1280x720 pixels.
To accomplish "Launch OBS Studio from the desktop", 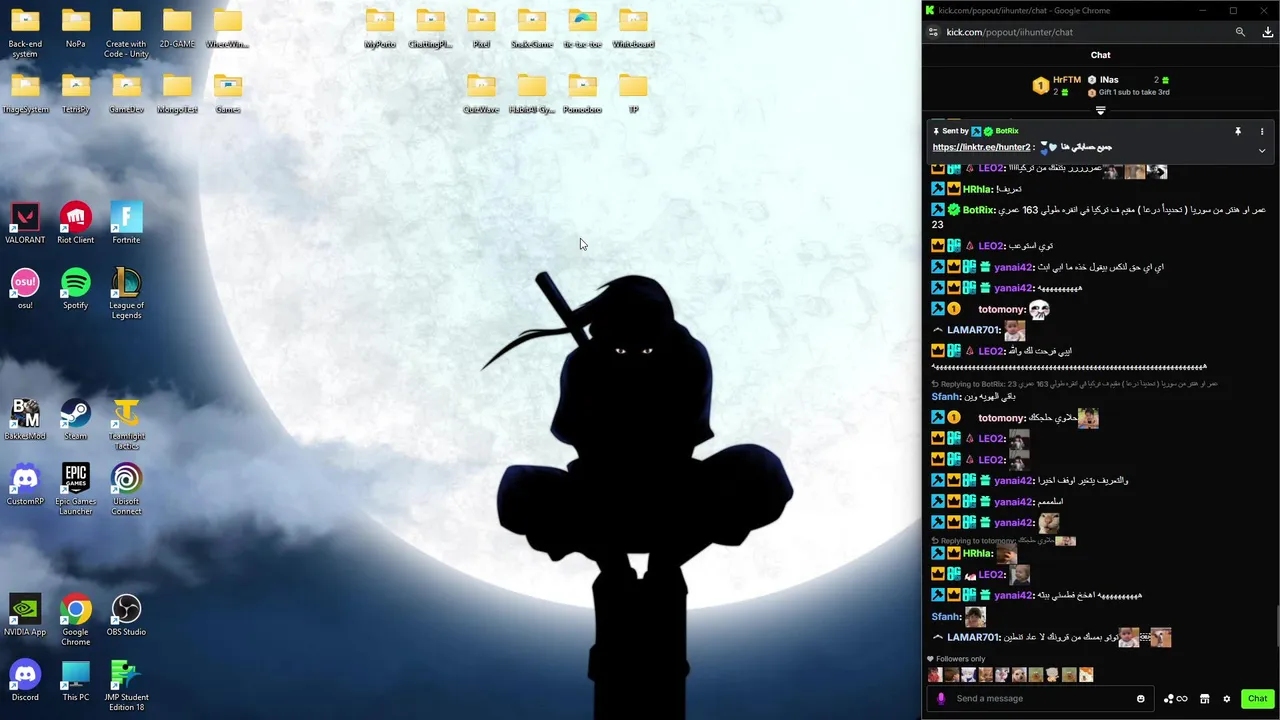I will click(x=126, y=616).
